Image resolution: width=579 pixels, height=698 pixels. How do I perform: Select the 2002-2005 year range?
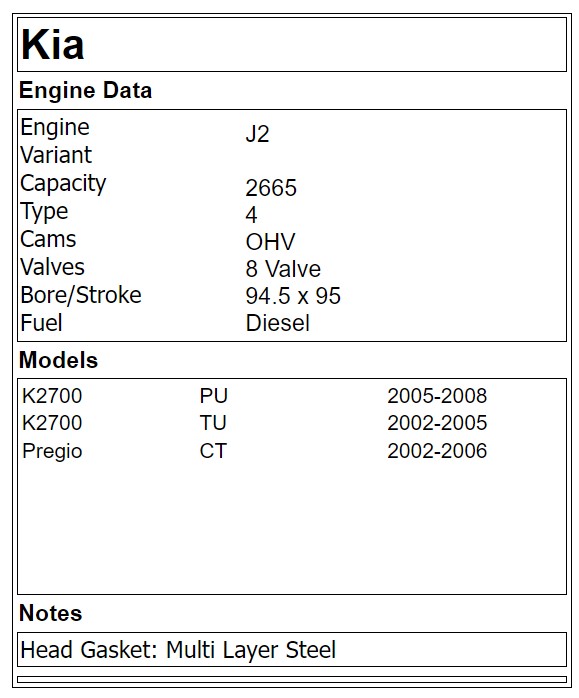coord(437,423)
